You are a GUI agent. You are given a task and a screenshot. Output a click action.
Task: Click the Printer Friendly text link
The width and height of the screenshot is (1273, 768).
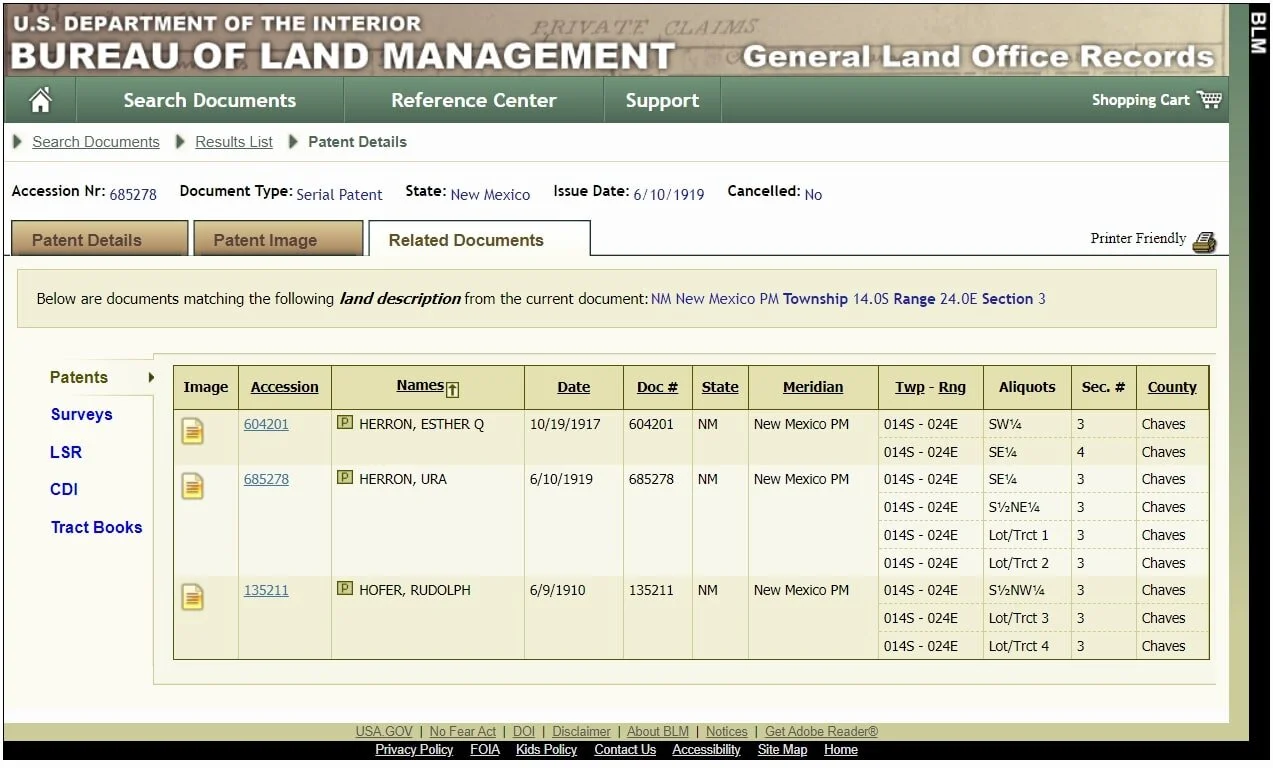1138,238
